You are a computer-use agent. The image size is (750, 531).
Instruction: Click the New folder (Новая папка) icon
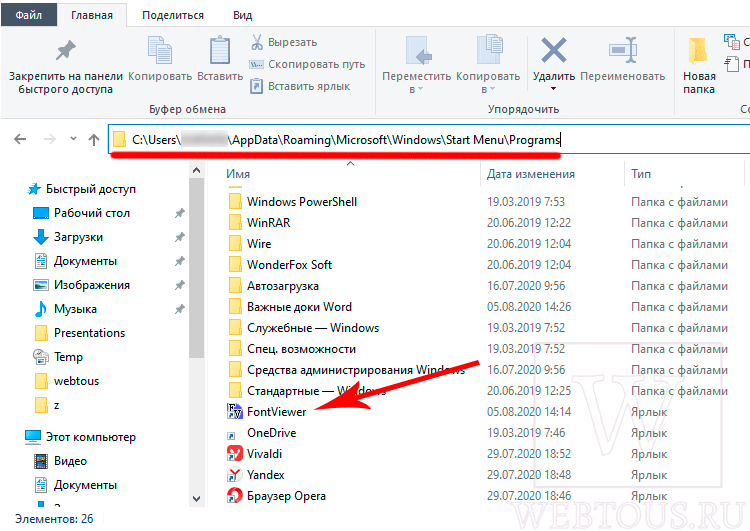[x=698, y=50]
